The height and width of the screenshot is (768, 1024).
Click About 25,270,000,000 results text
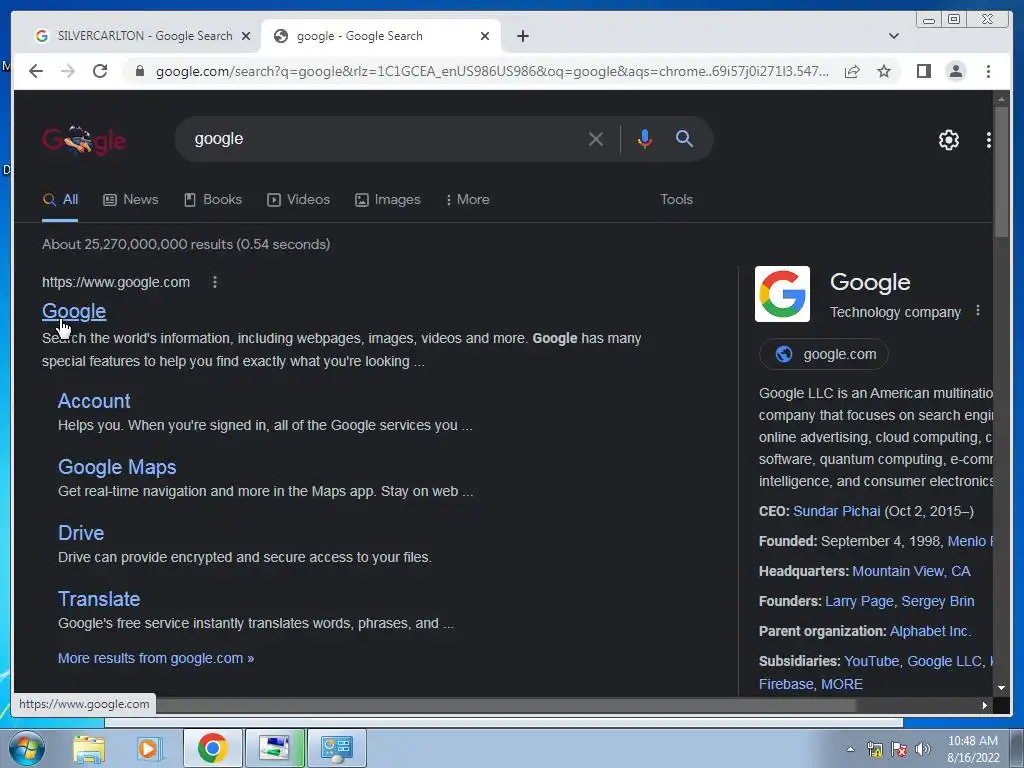186,244
